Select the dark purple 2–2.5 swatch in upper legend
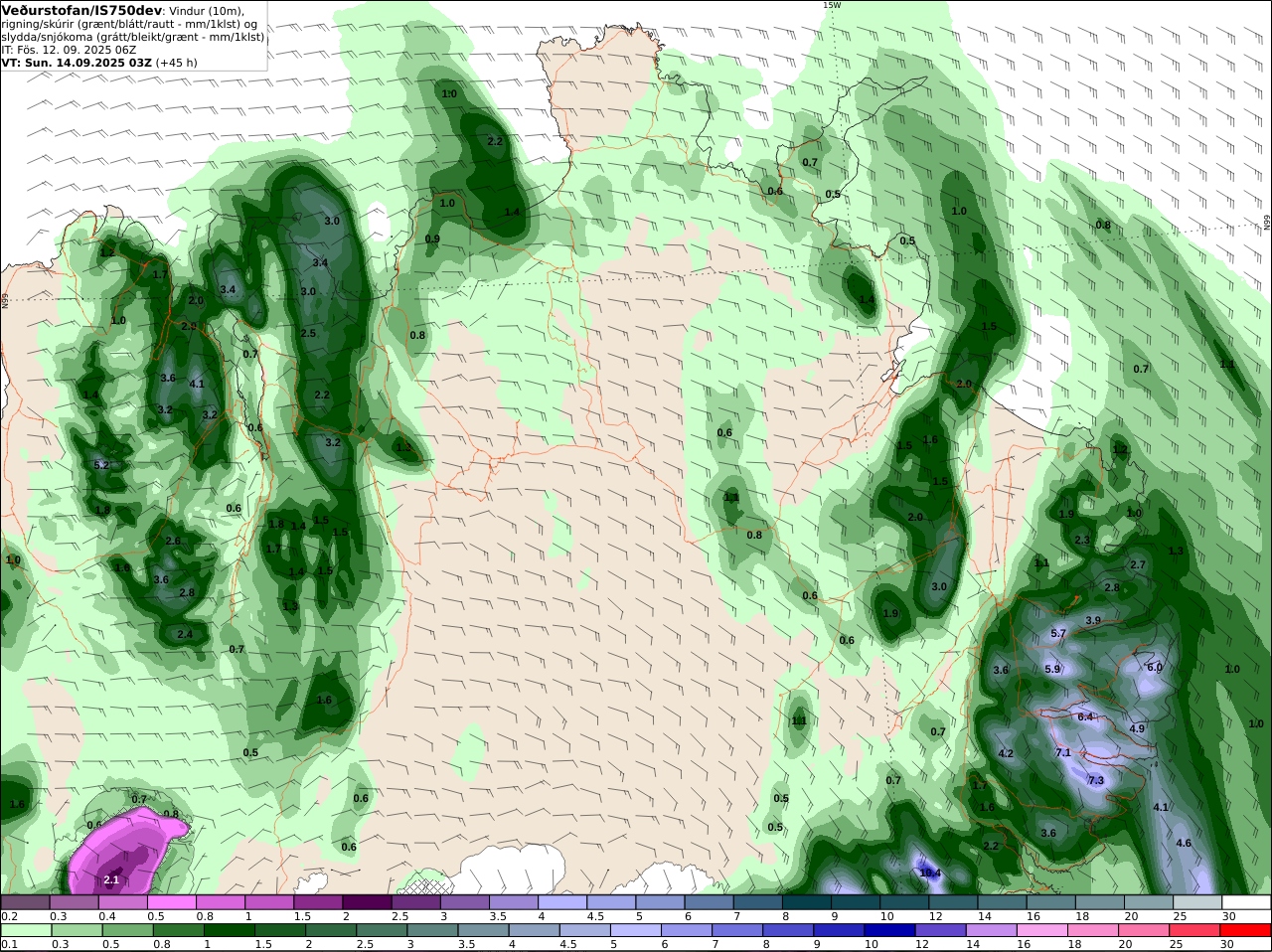 [367, 902]
